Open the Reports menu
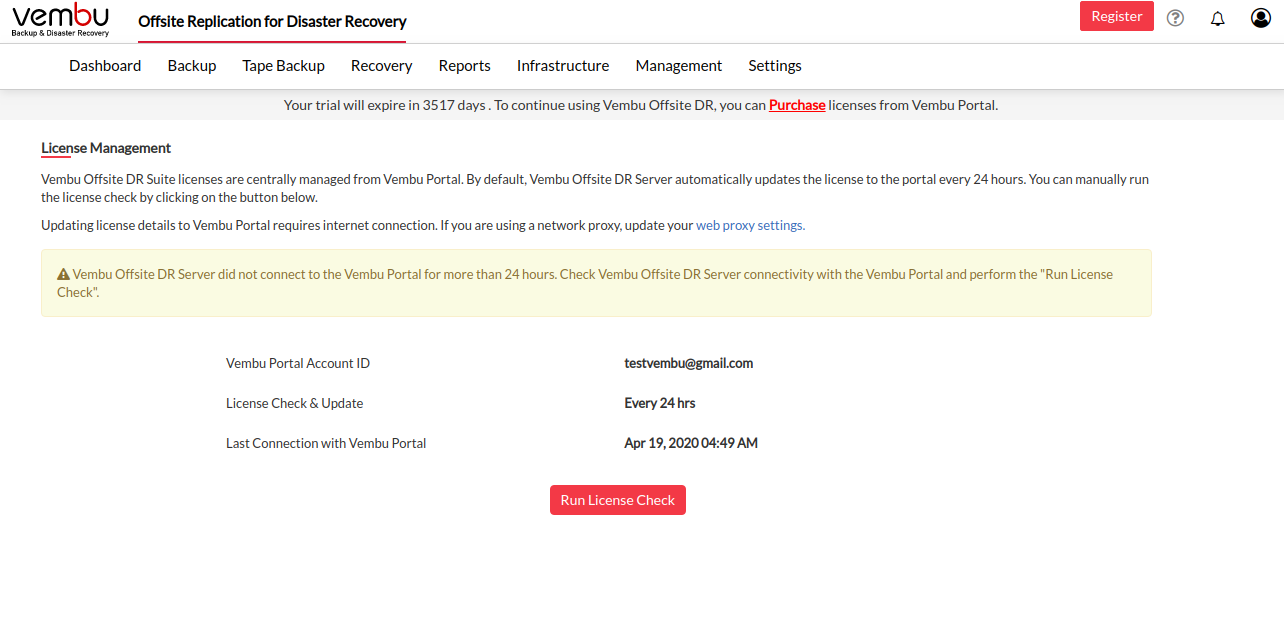 [x=464, y=66]
